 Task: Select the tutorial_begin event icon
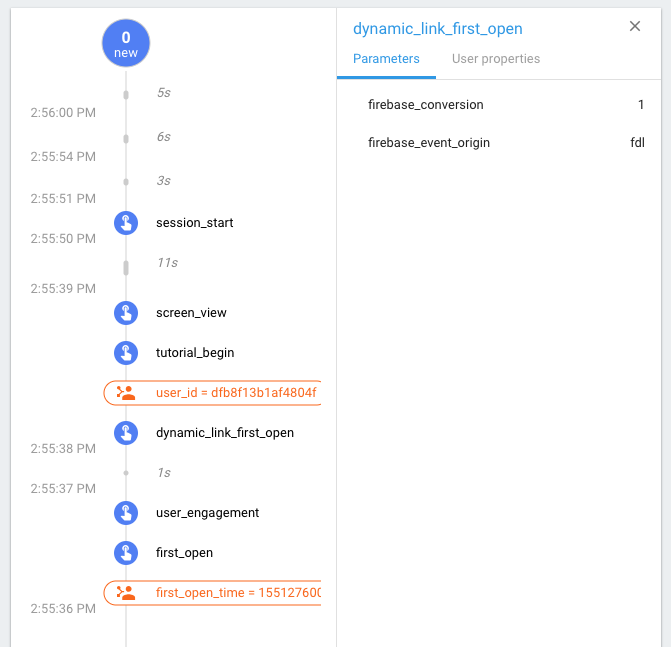pyautogui.click(x=125, y=353)
